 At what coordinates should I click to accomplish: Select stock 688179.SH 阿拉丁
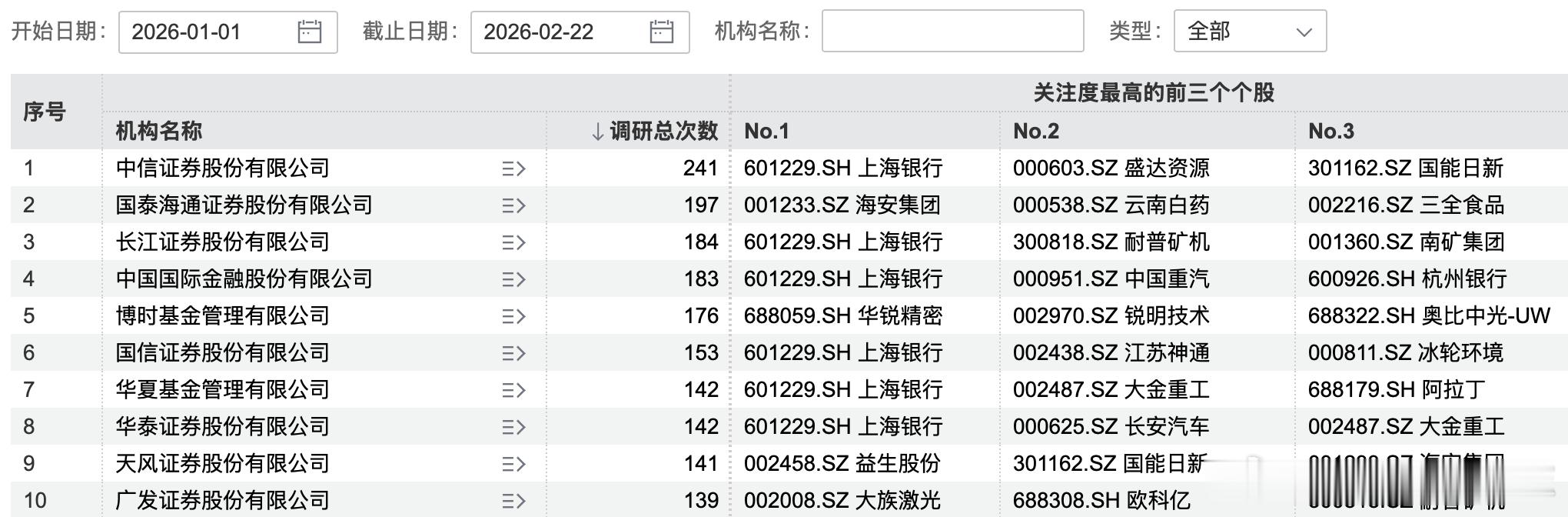pos(1397,390)
